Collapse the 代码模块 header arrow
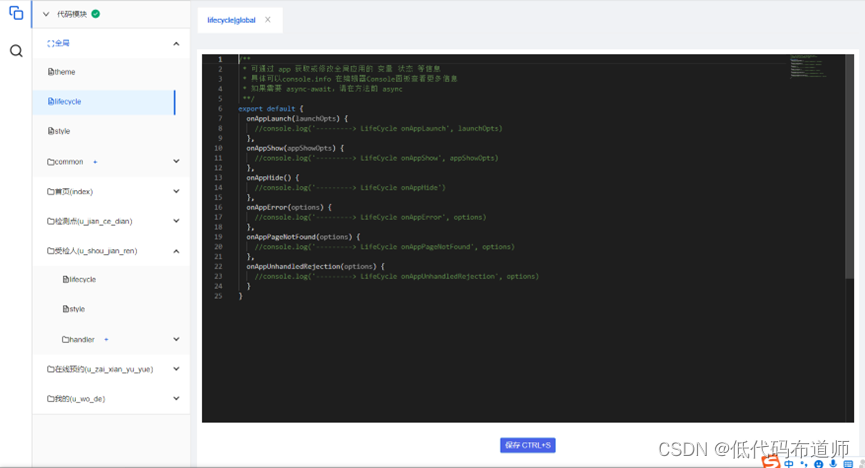This screenshot has width=865, height=468. click(x=46, y=14)
